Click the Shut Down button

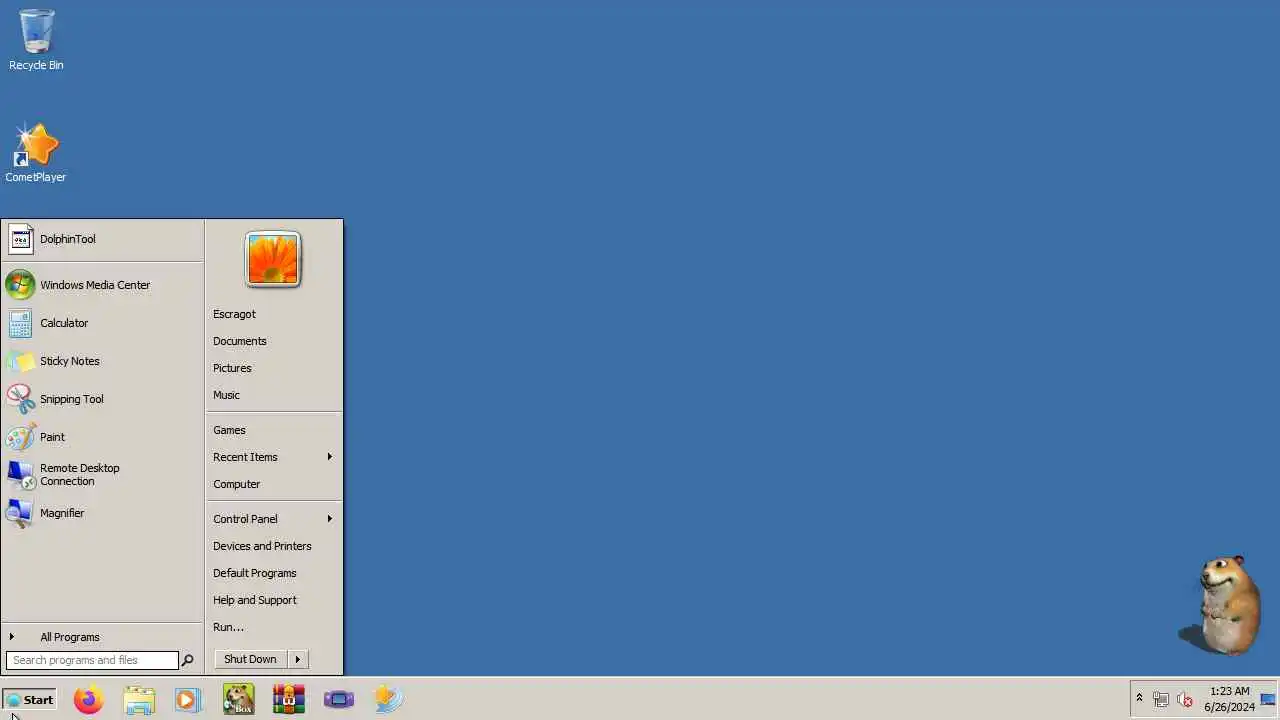click(250, 659)
